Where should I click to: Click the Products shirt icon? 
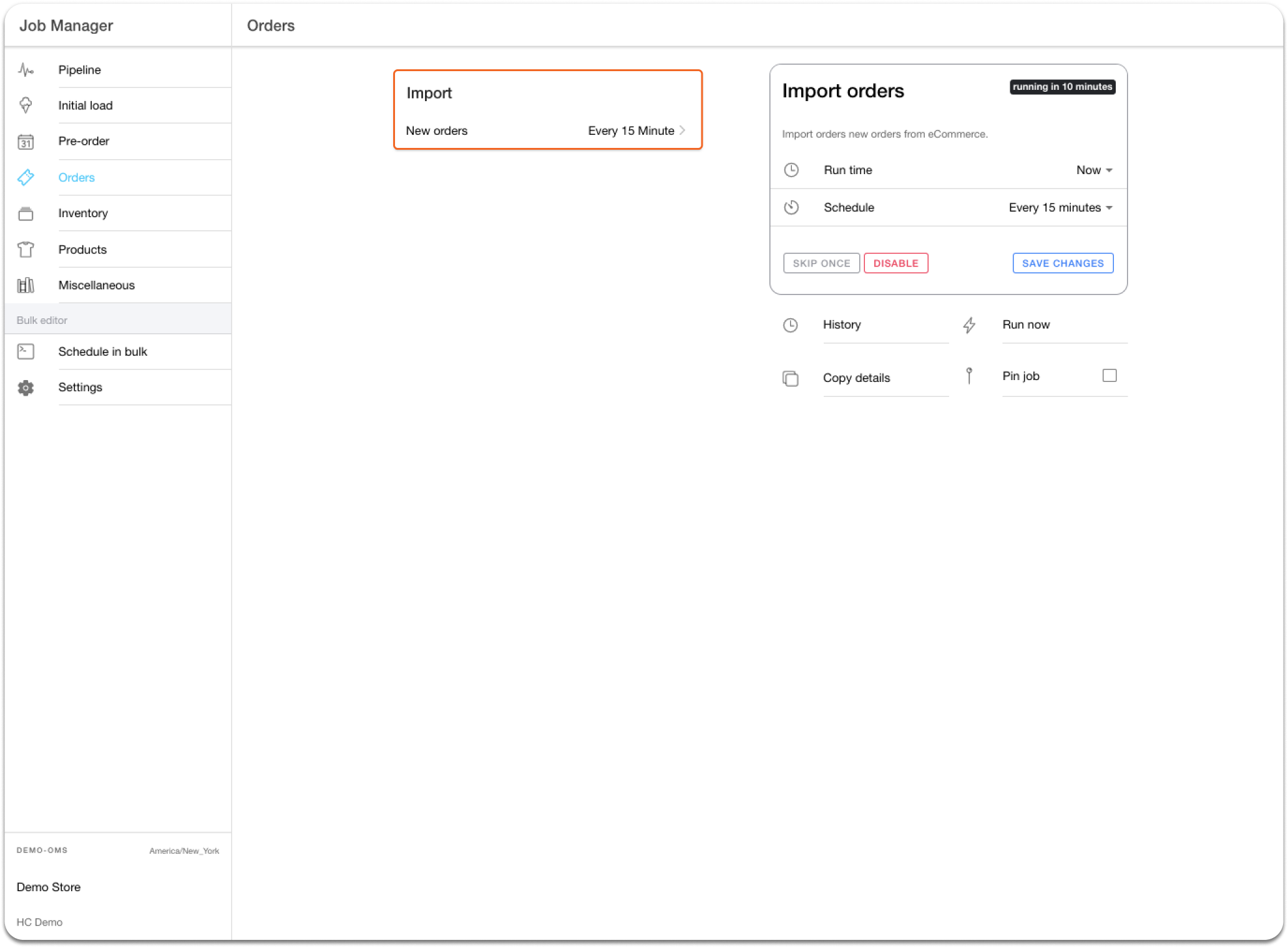coord(26,250)
